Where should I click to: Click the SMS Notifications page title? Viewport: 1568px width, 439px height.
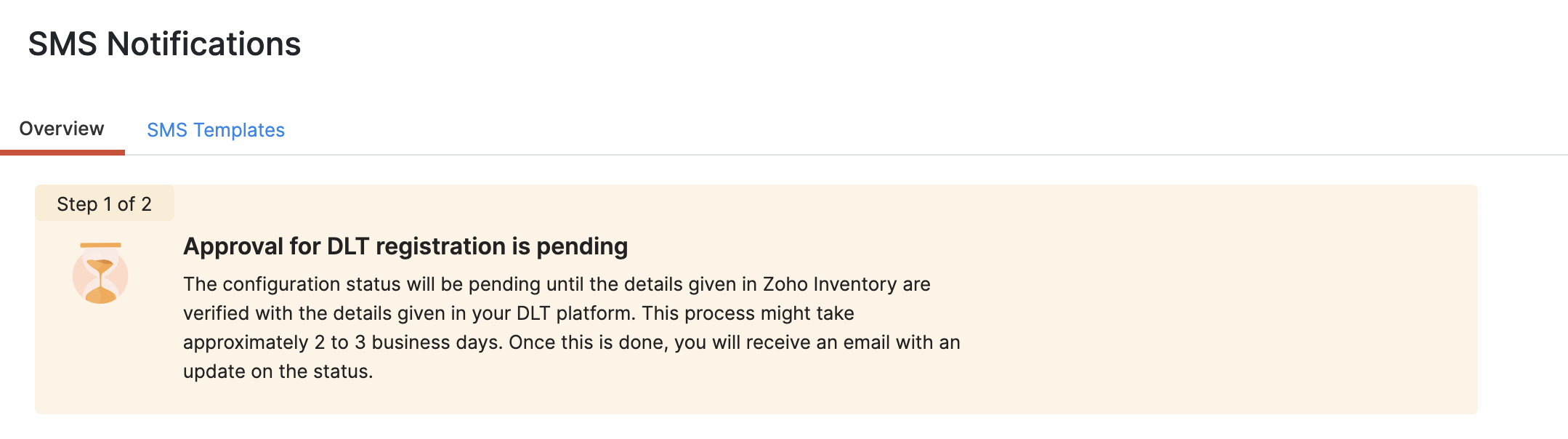pyautogui.click(x=164, y=44)
